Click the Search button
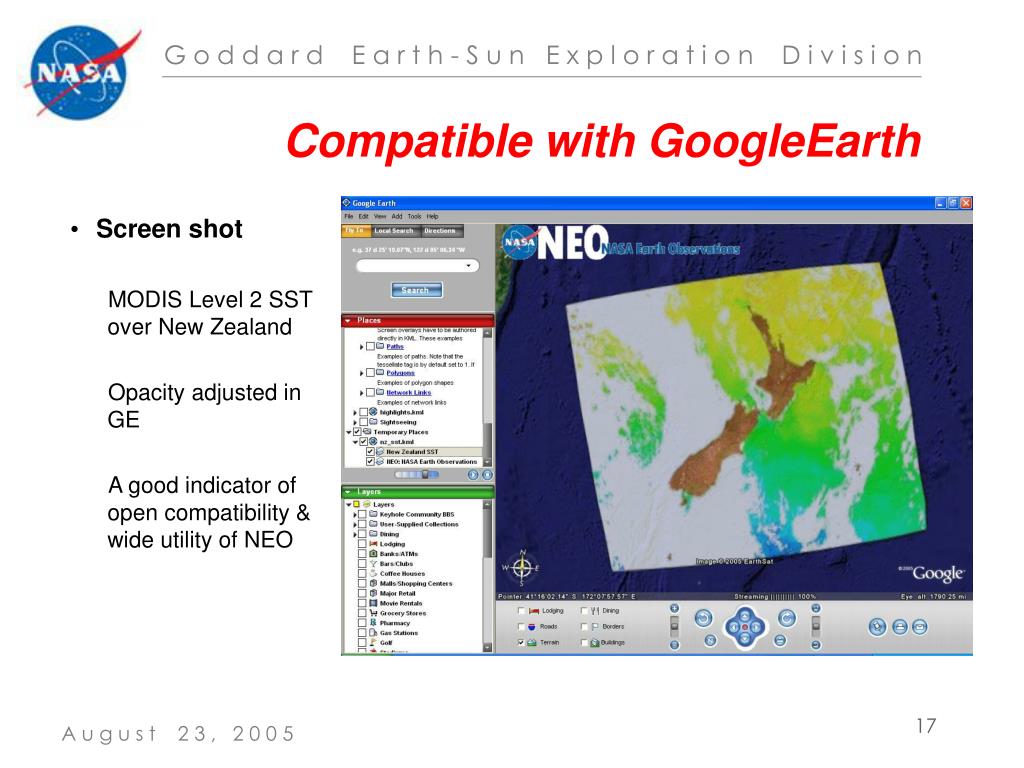 416,290
